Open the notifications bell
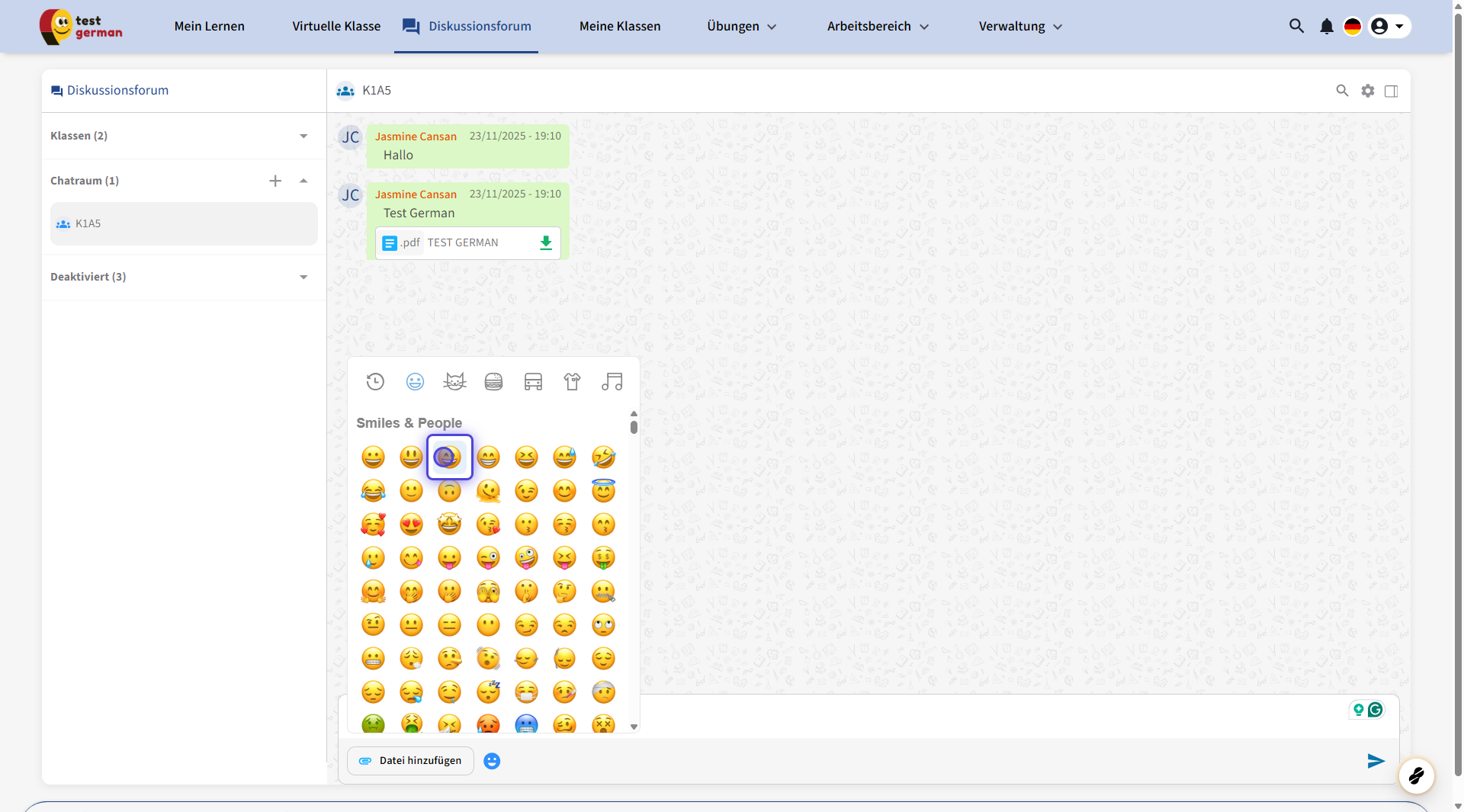 (1327, 27)
